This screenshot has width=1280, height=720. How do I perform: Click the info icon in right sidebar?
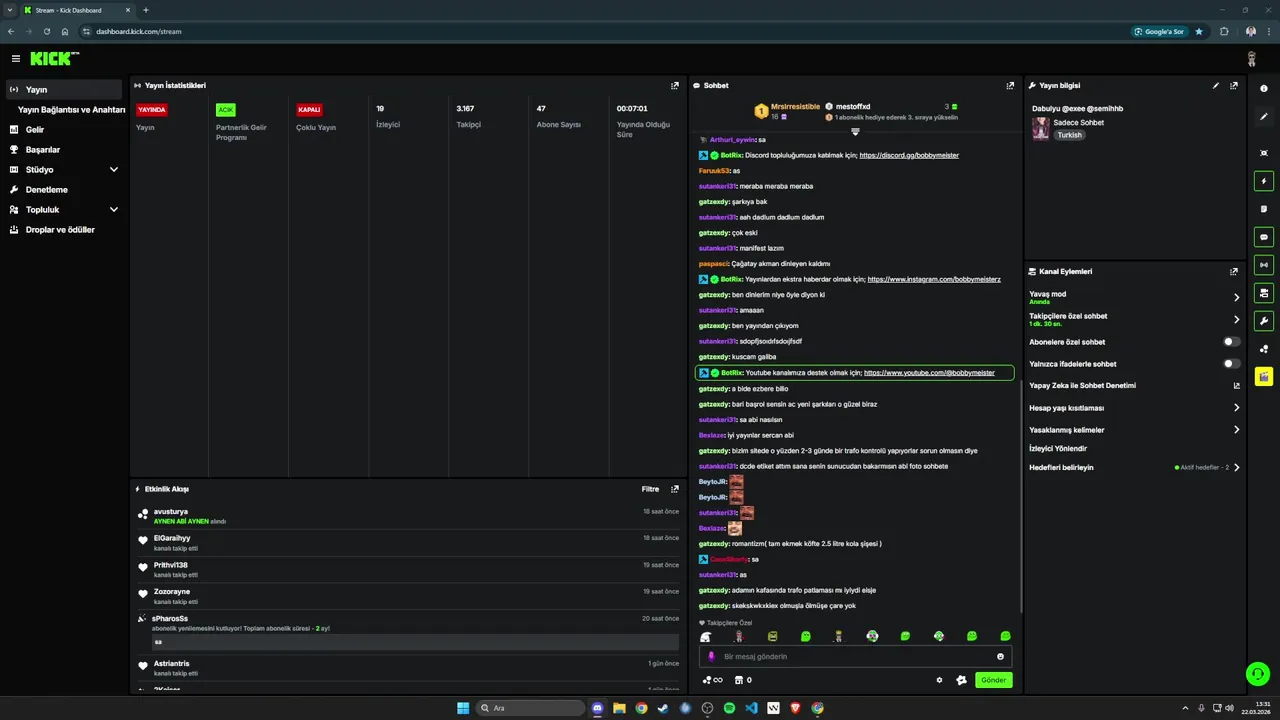pyautogui.click(x=1264, y=89)
